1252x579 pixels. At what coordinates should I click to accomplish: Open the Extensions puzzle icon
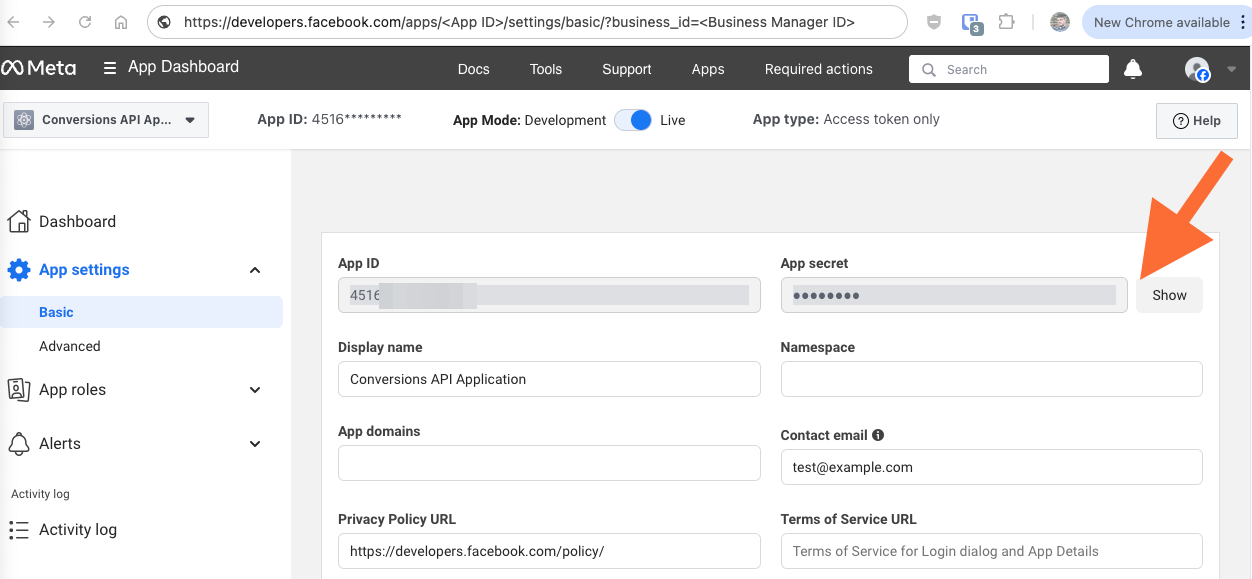point(1007,22)
